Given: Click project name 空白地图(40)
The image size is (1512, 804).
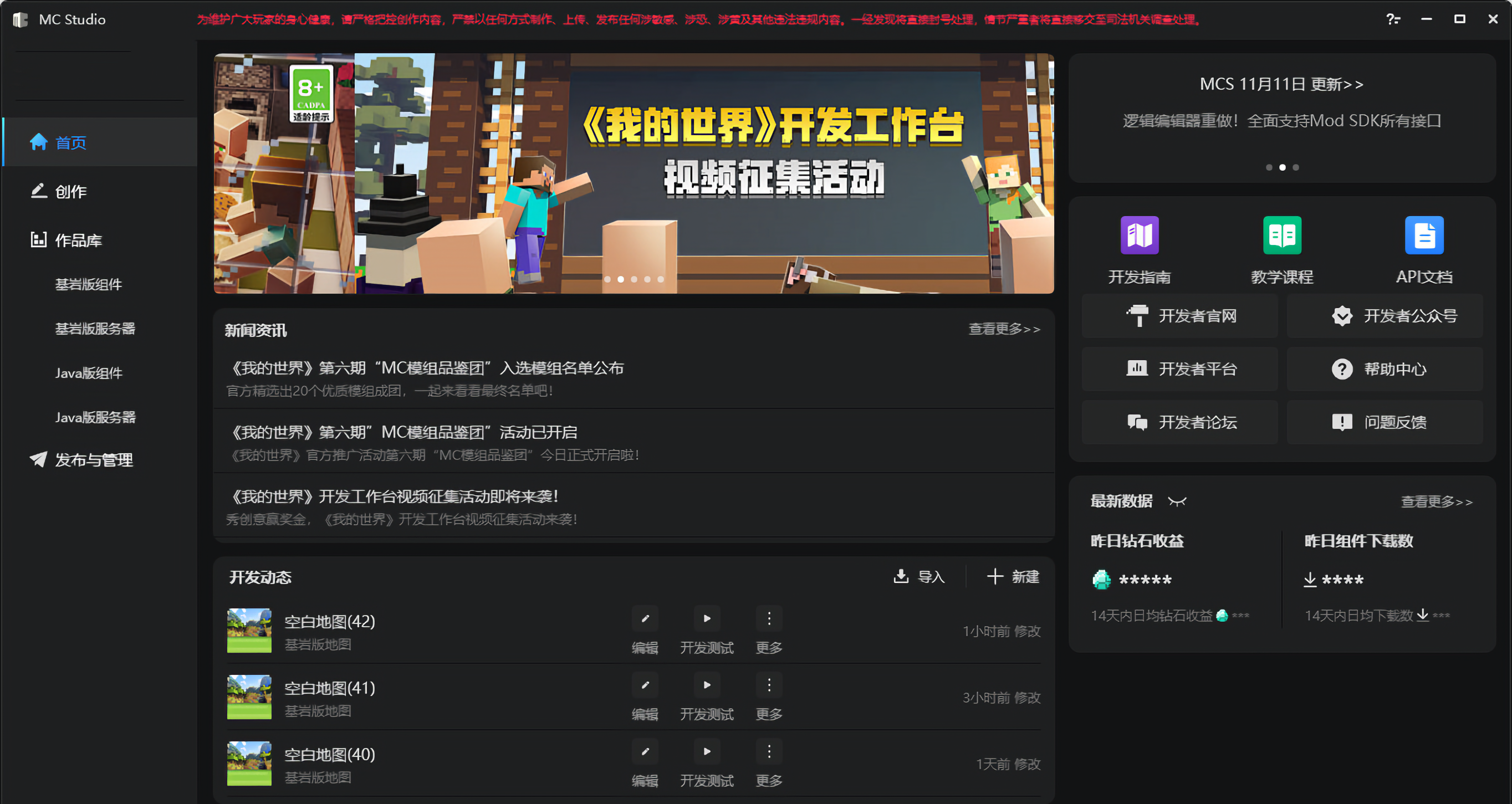Looking at the screenshot, I should [x=330, y=754].
